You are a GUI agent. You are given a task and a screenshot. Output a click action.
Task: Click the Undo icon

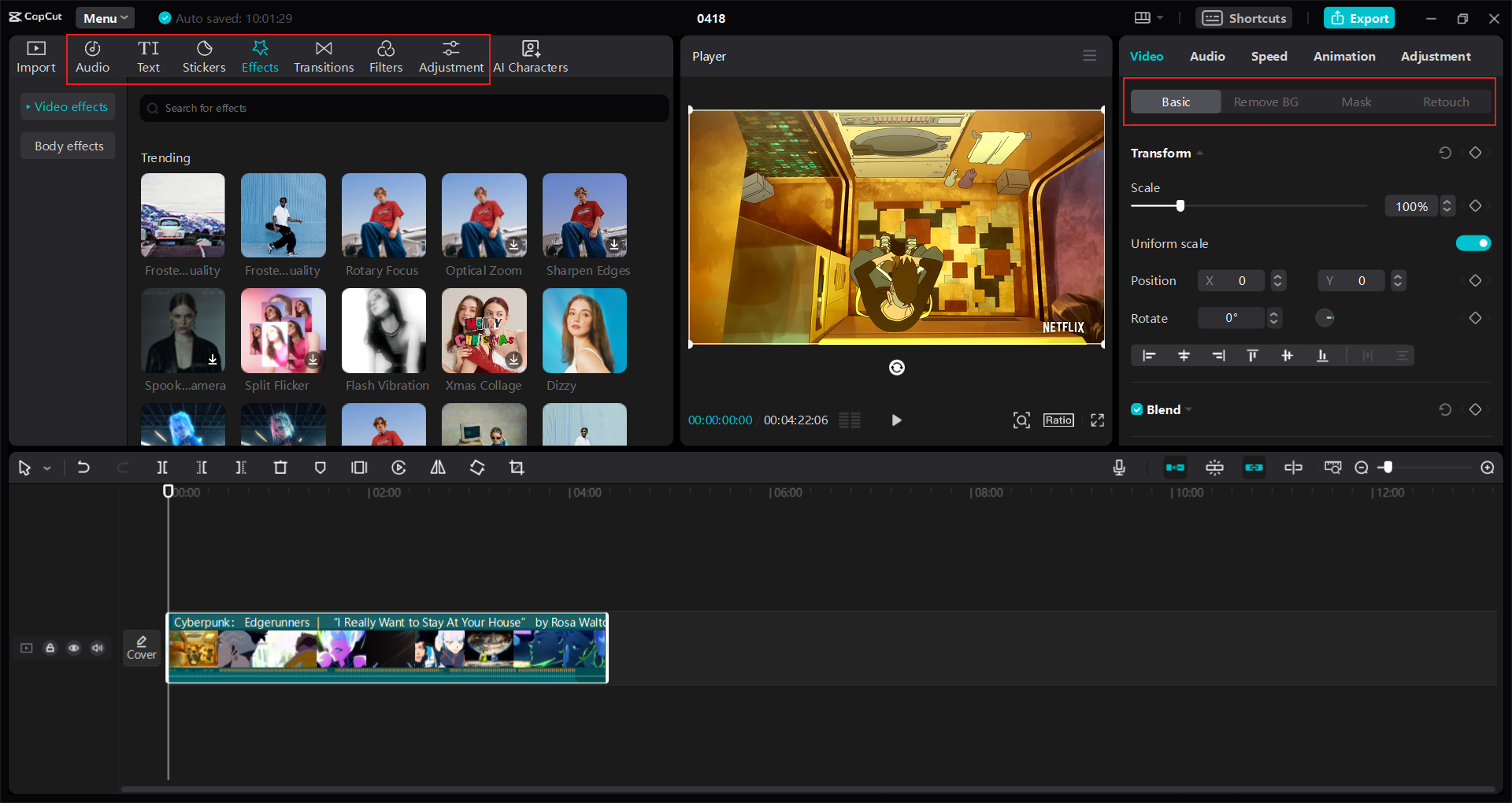(83, 467)
